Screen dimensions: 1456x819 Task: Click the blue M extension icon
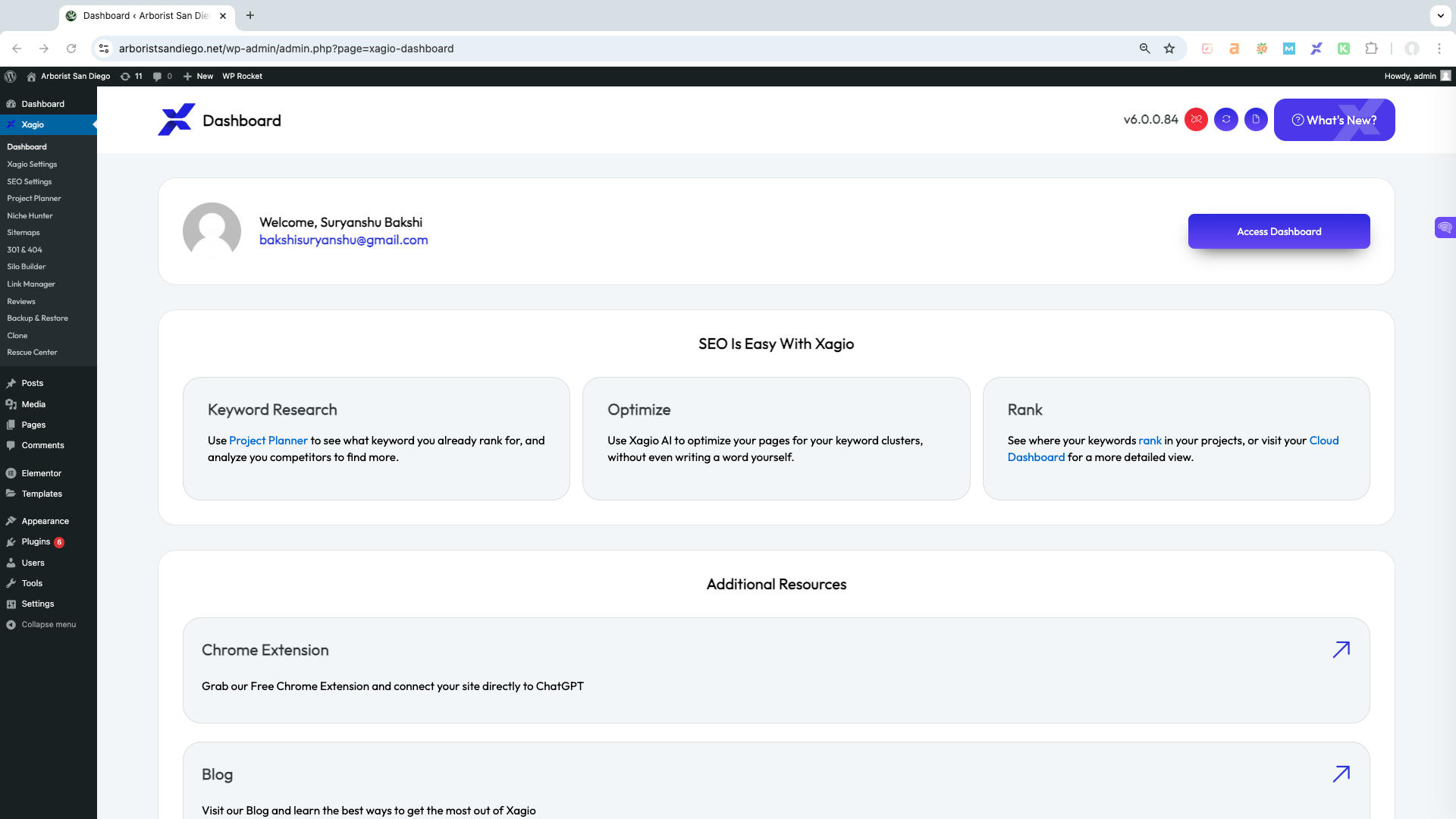coord(1289,49)
